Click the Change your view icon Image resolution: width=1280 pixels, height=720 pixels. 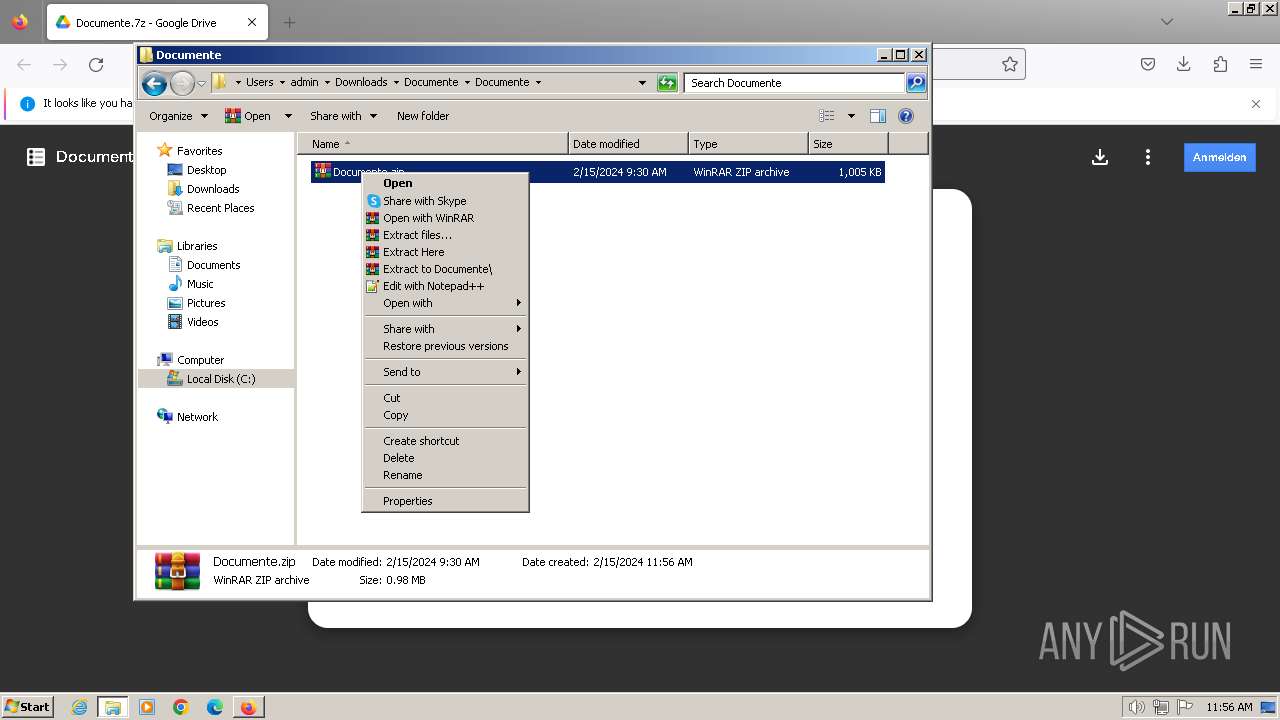click(x=827, y=116)
